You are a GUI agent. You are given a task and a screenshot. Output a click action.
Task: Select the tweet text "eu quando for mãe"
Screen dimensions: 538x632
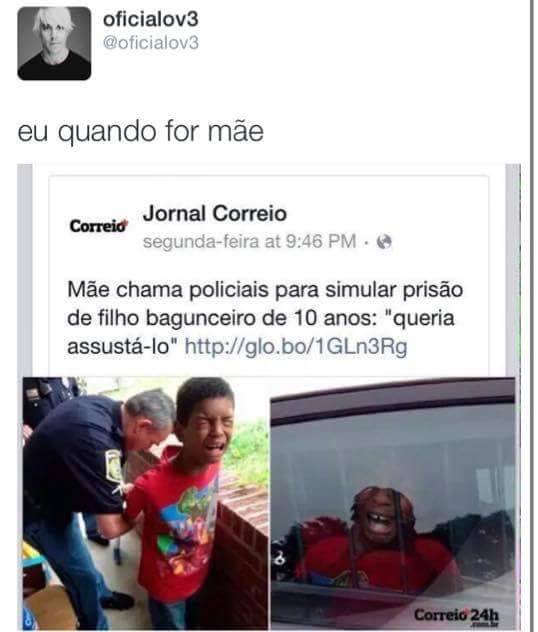(x=141, y=132)
